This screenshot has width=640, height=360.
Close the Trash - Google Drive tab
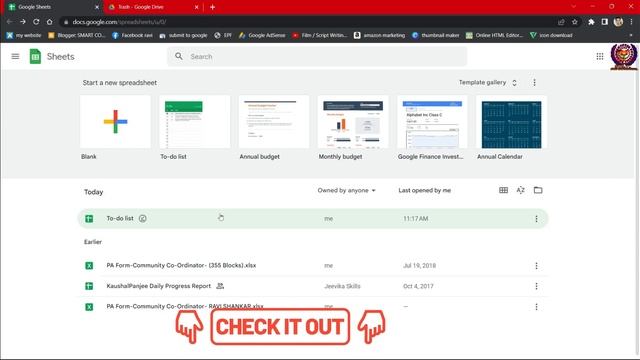pyautogui.click(x=197, y=7)
